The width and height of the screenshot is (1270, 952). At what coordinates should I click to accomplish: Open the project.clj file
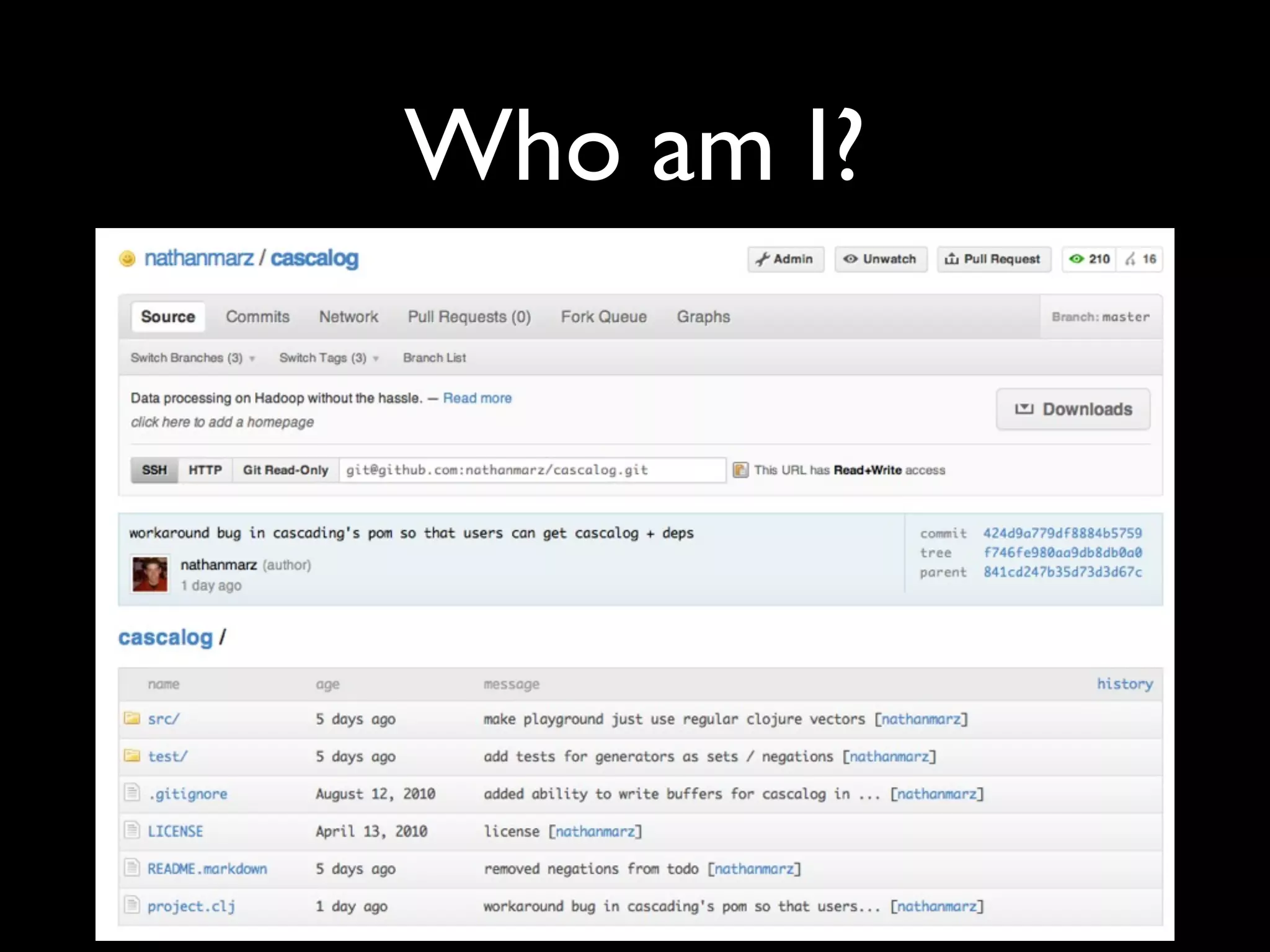tap(191, 906)
